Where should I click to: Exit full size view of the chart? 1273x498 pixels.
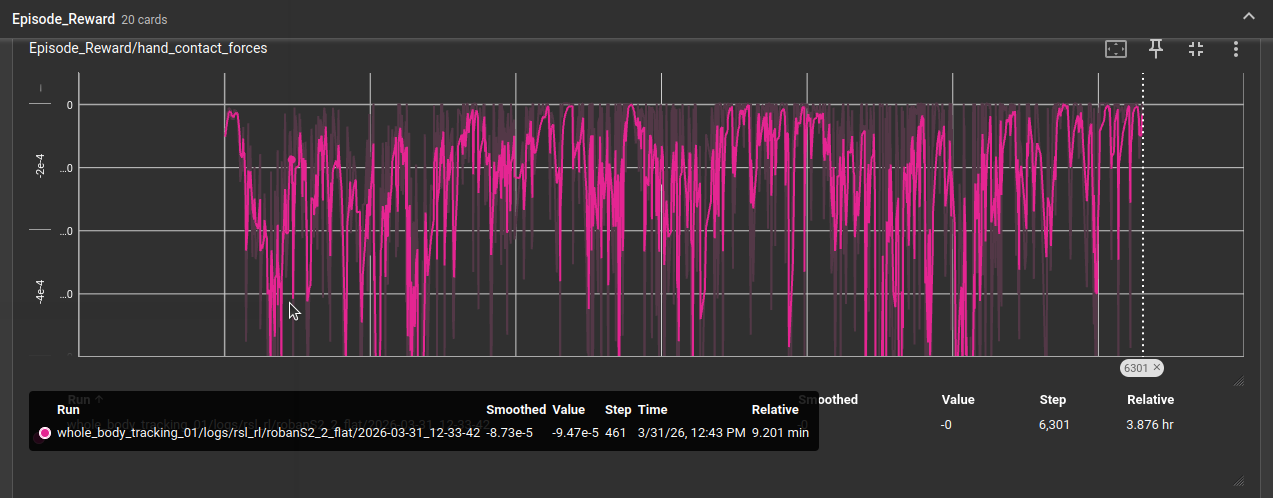[1196, 49]
